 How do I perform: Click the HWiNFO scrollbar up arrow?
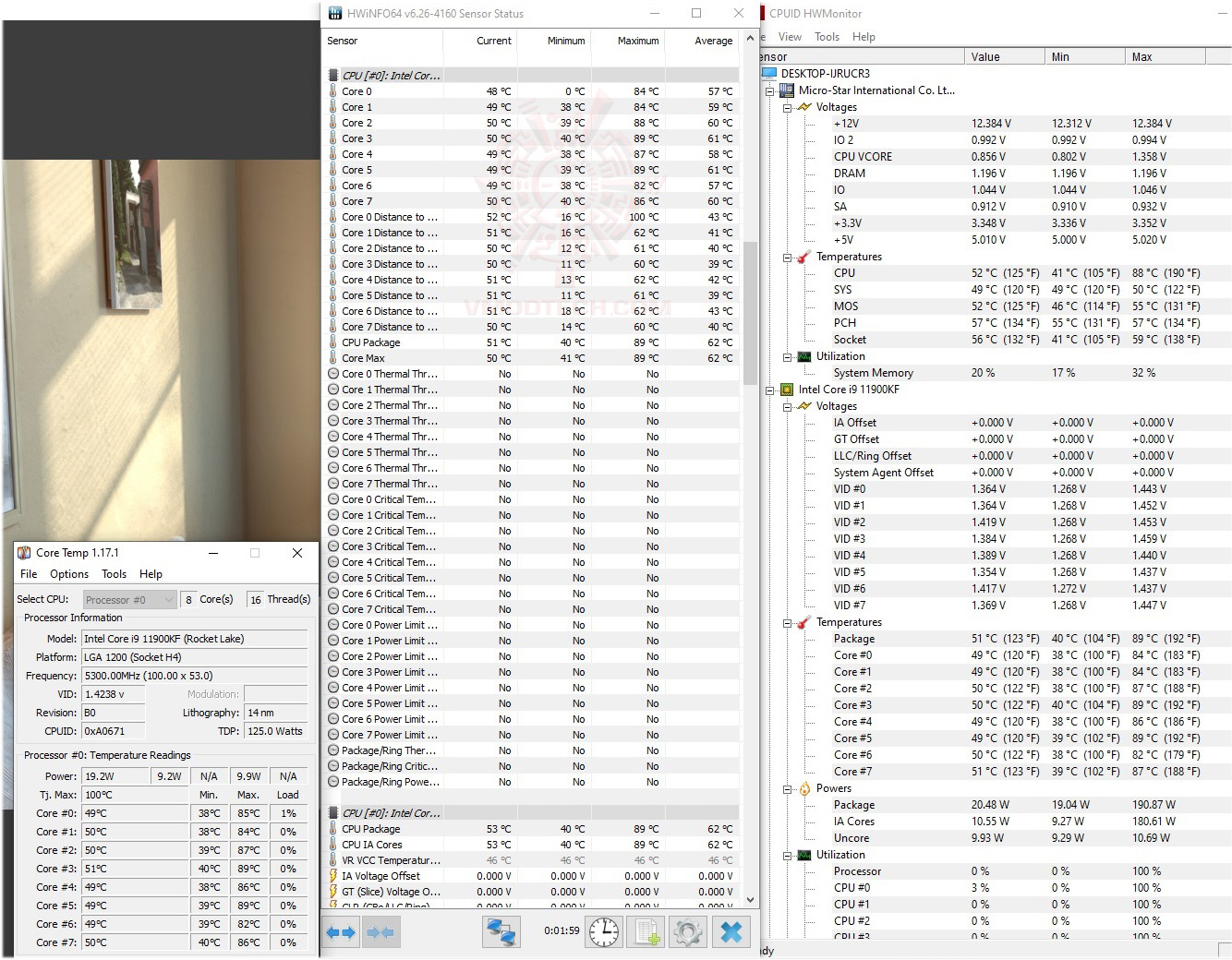(750, 38)
